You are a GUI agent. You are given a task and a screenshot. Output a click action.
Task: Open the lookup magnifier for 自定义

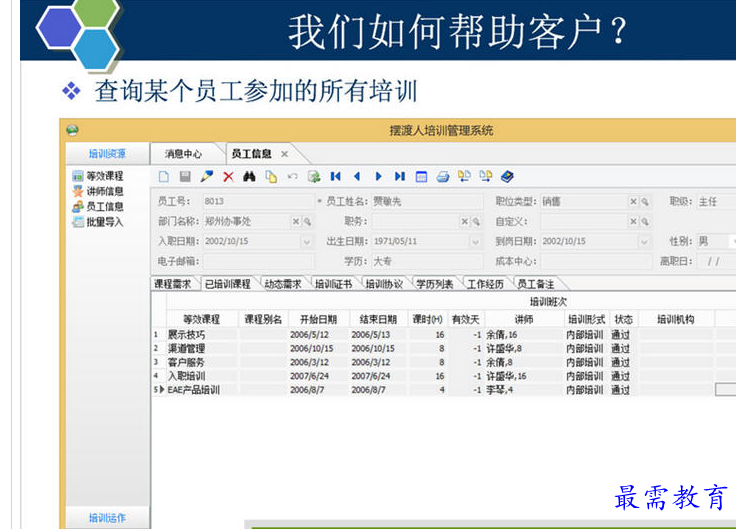coord(645,221)
